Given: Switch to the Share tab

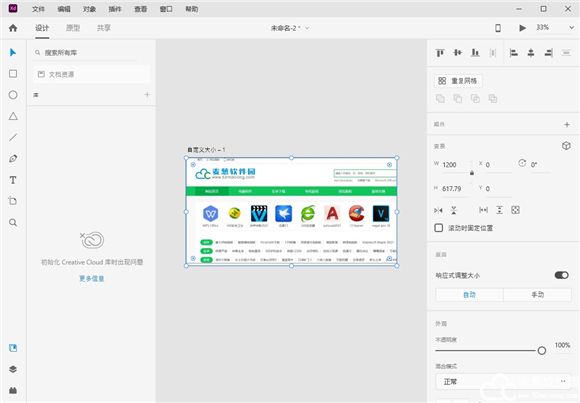Looking at the screenshot, I should click(104, 28).
